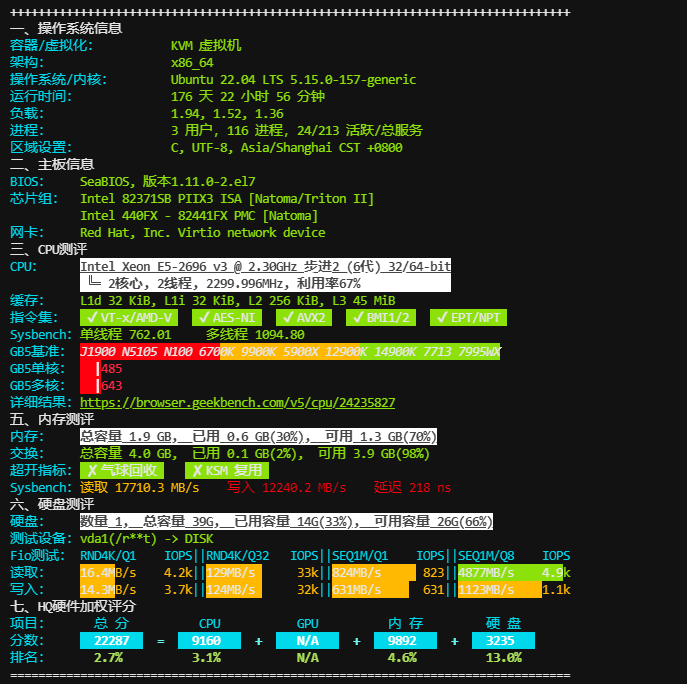
Task: Click the 三、CPU测评 section heading
Action: pos(49,249)
